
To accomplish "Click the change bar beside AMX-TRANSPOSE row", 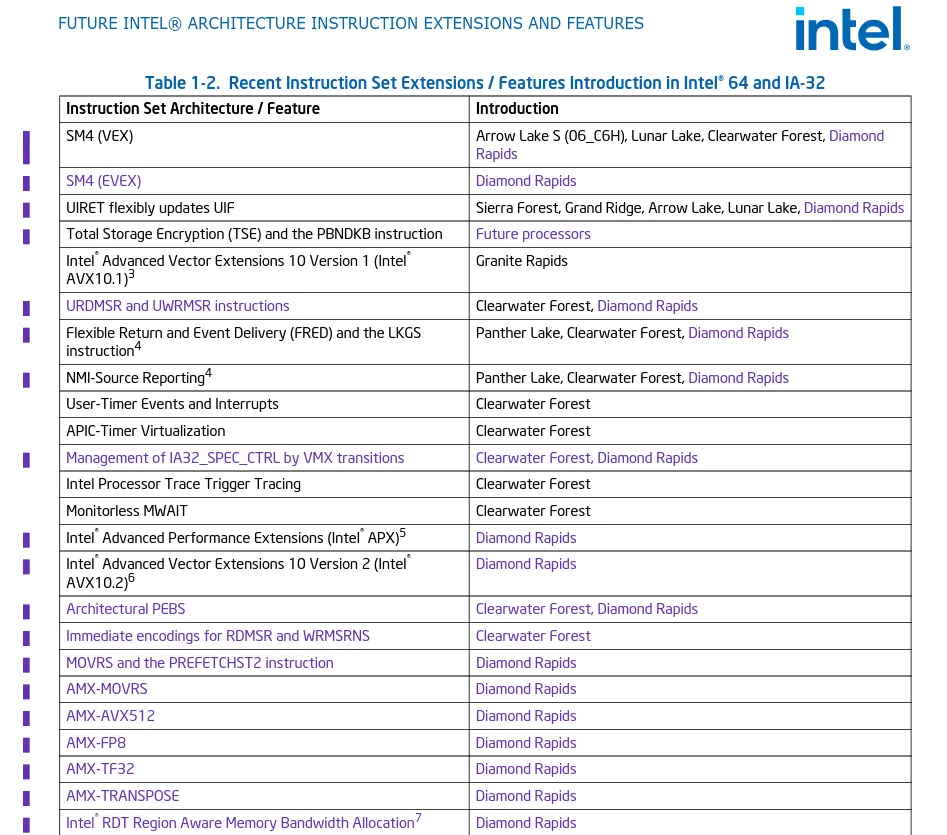I will 27,798.
